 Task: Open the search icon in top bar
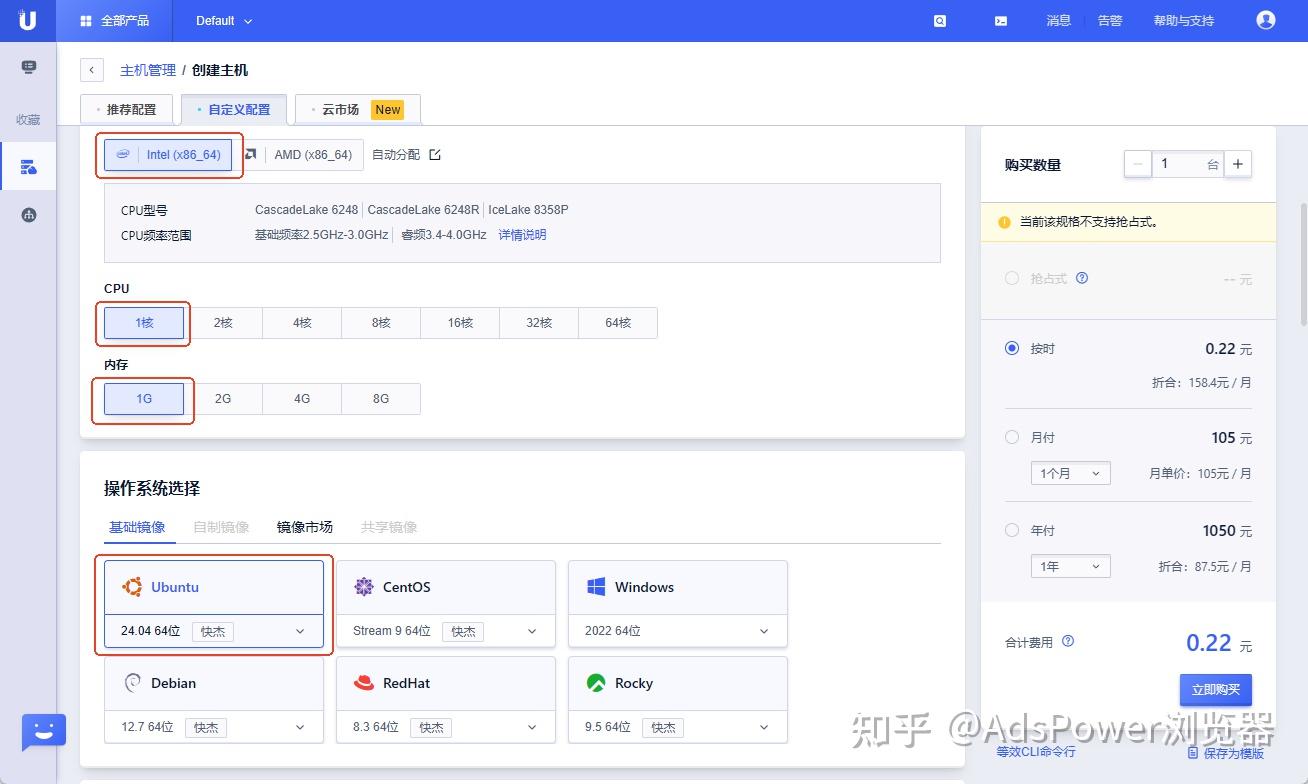[x=940, y=21]
